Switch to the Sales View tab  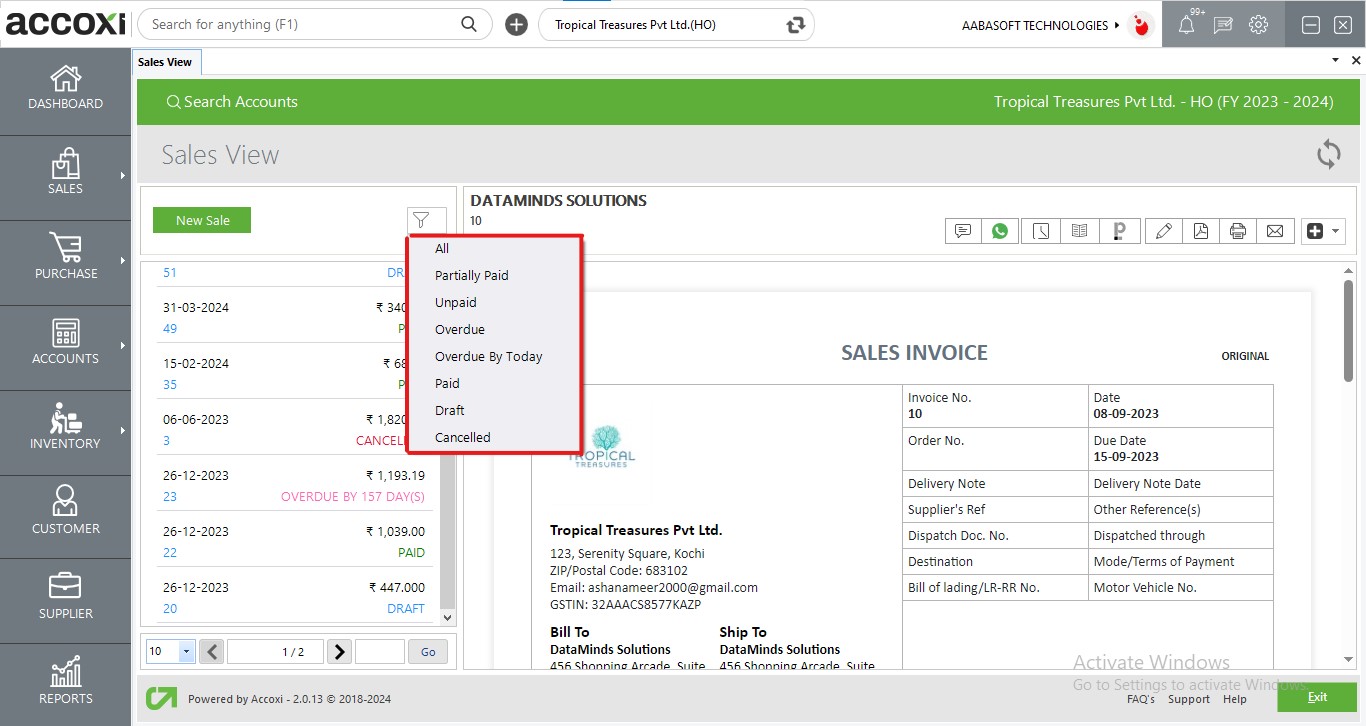[x=166, y=61]
